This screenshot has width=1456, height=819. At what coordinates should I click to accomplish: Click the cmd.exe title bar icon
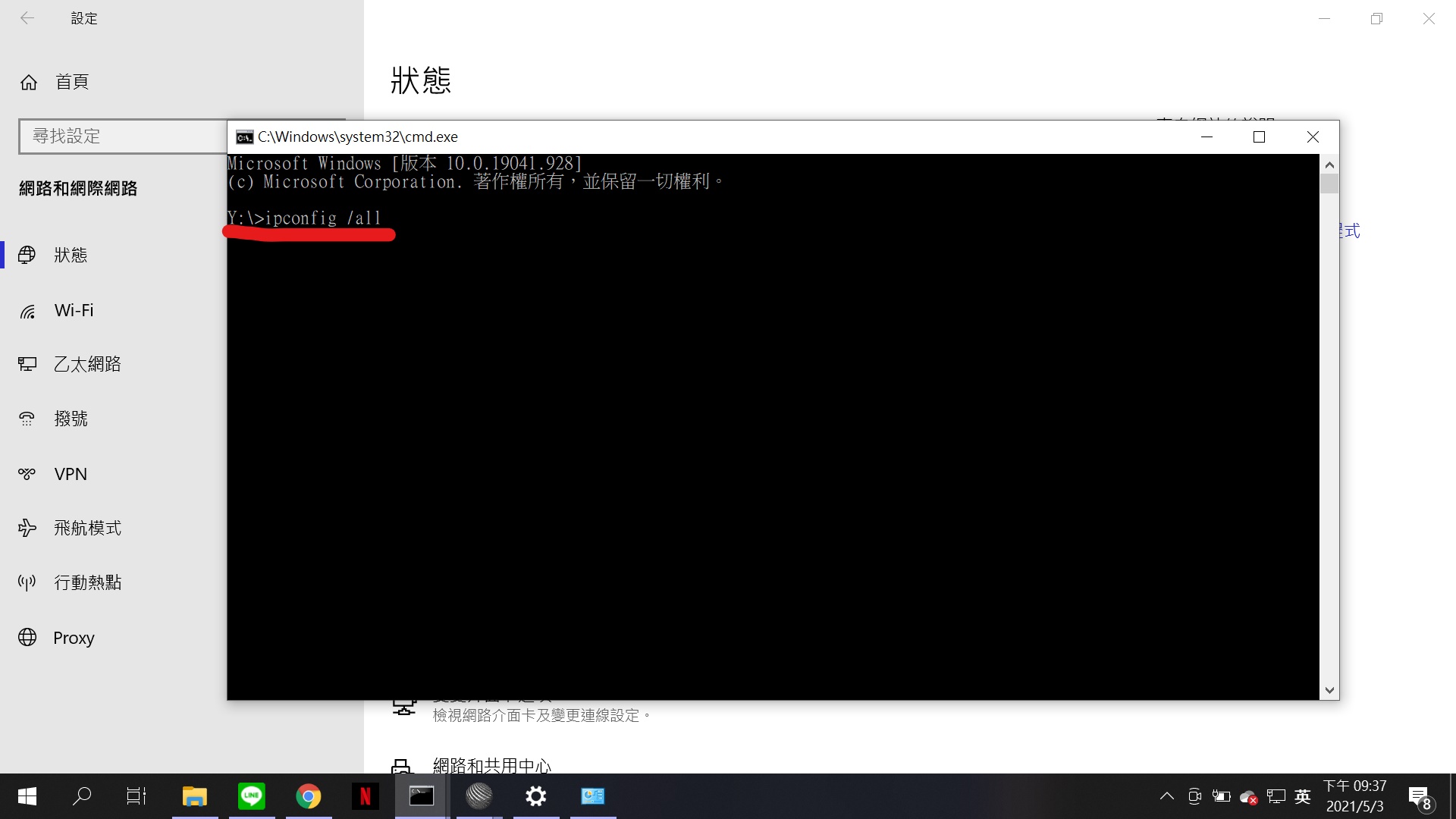(x=244, y=137)
